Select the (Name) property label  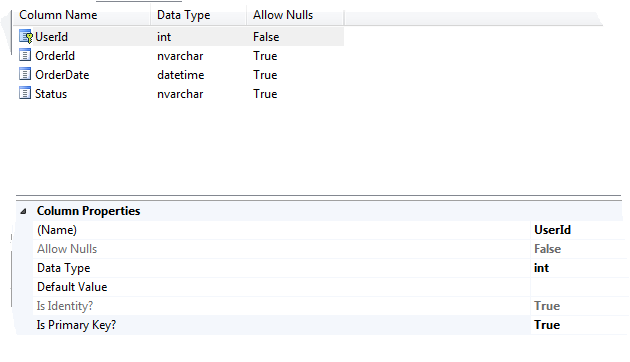click(x=57, y=230)
